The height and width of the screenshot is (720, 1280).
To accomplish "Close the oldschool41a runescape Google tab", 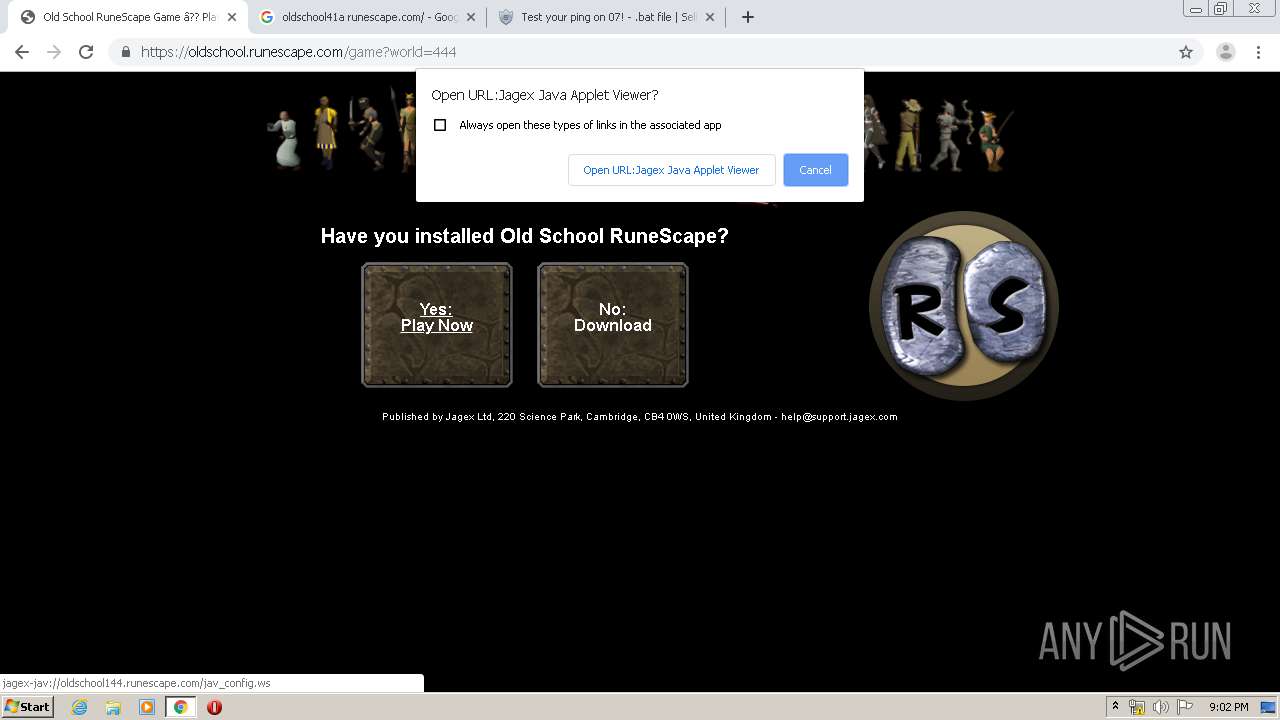I will tap(471, 17).
